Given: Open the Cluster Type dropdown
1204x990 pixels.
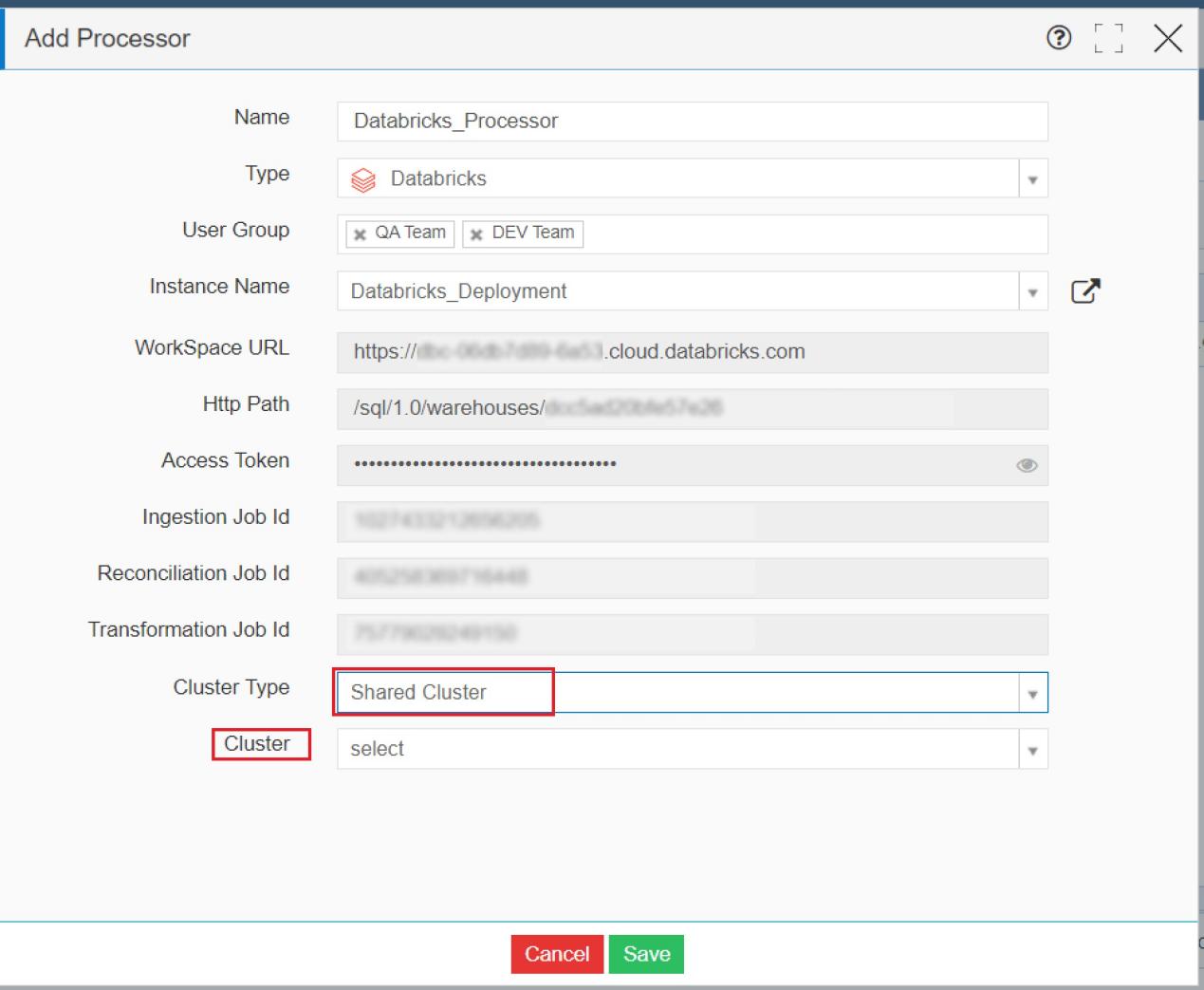Looking at the screenshot, I should pyautogui.click(x=1033, y=692).
